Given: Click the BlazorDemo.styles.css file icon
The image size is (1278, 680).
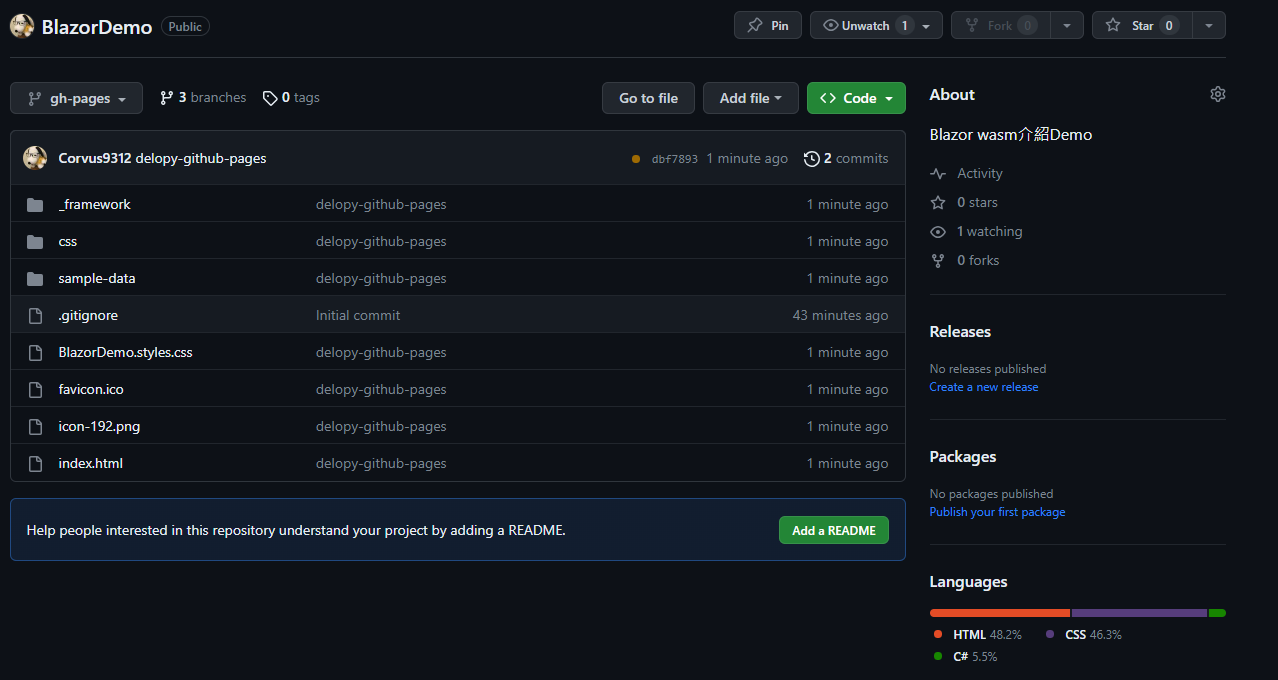Looking at the screenshot, I should point(35,352).
